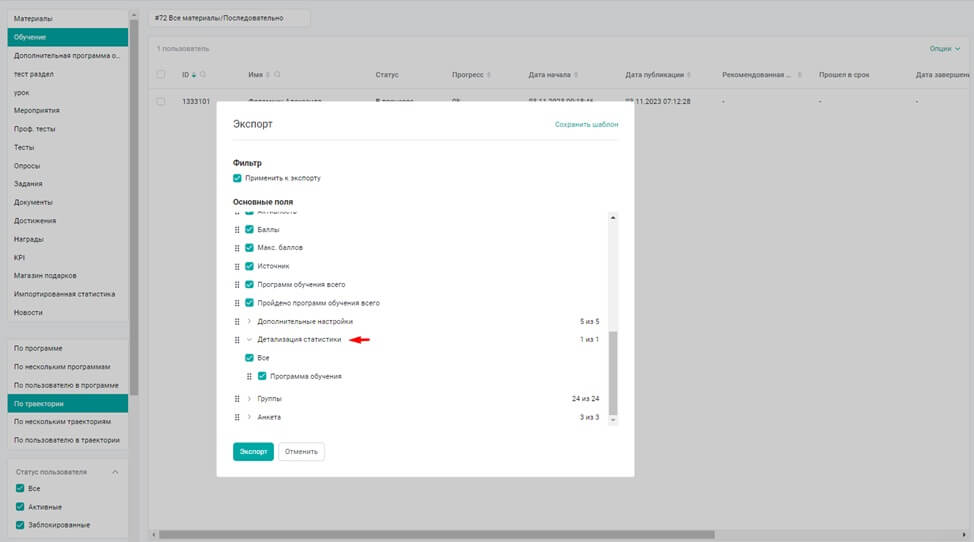
Task: Open the Опции dropdown above table
Action: click(x=943, y=48)
